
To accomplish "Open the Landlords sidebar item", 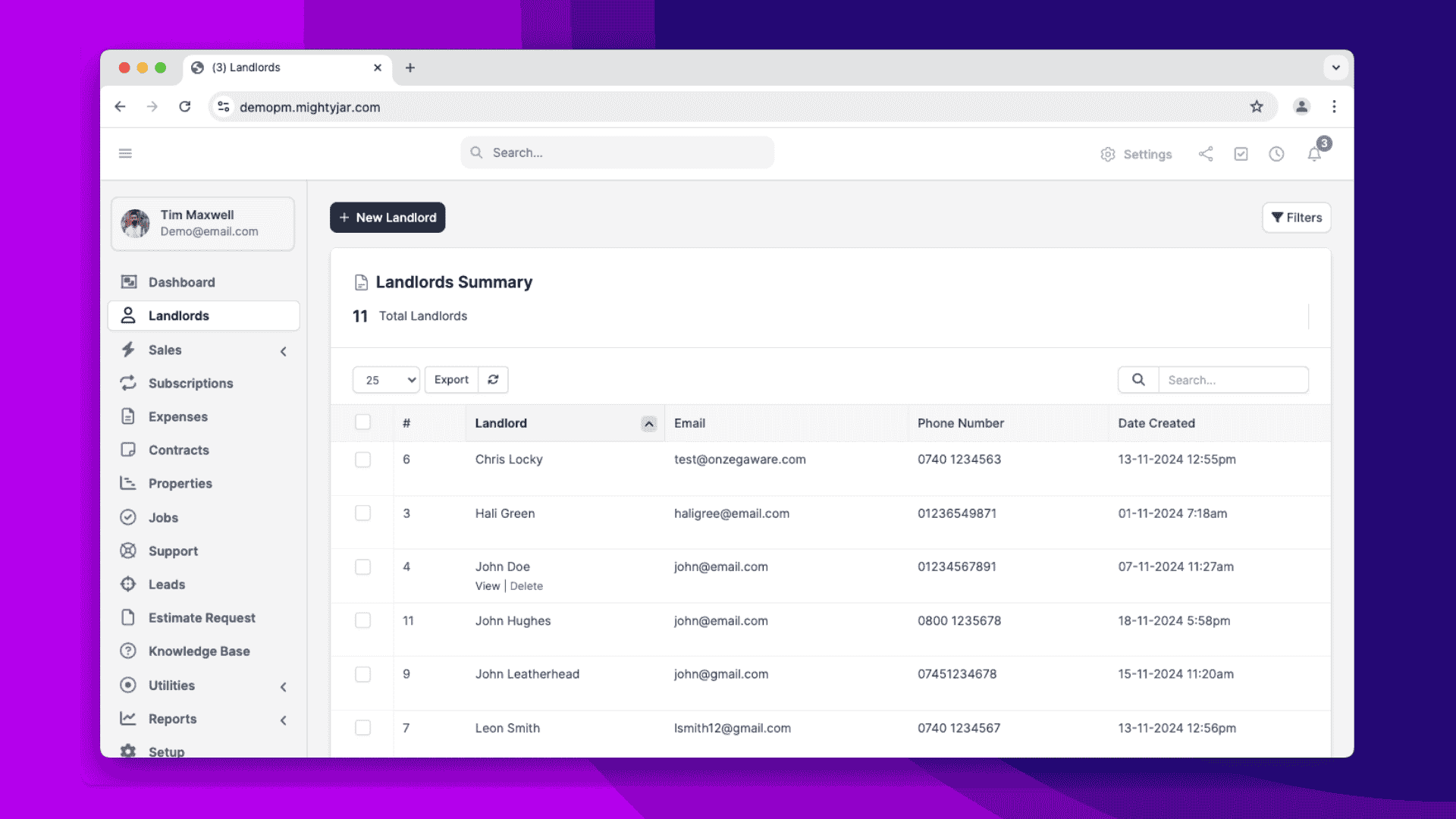I will click(x=203, y=315).
